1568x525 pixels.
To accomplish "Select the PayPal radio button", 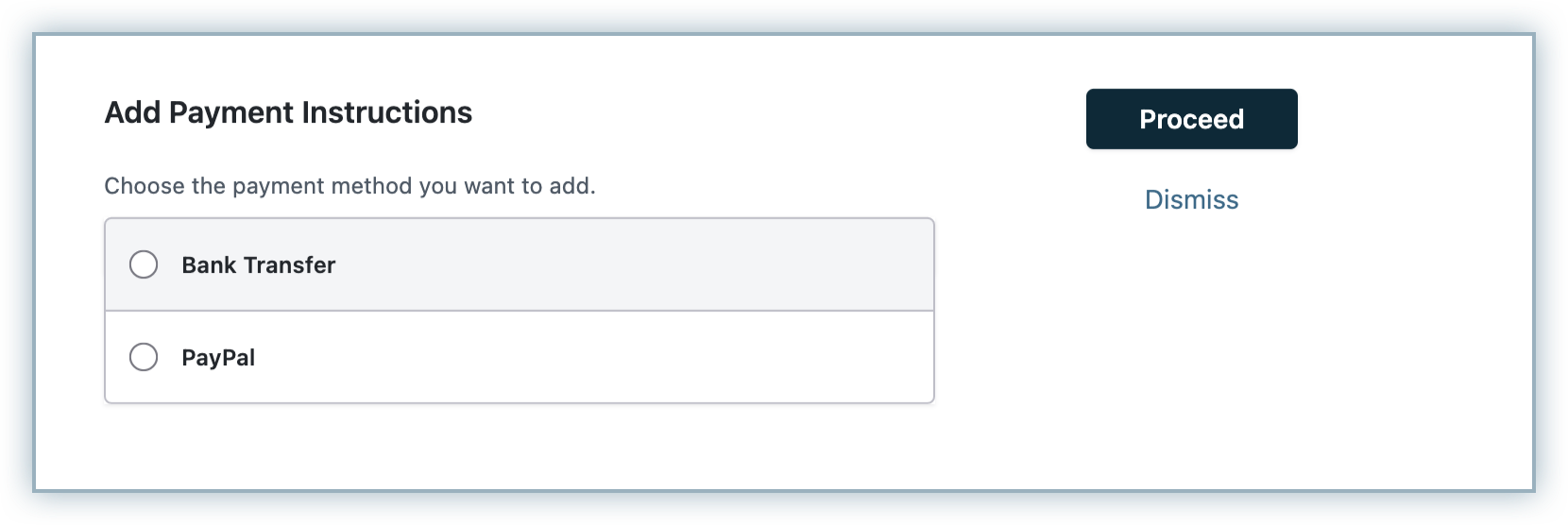I will click(144, 357).
